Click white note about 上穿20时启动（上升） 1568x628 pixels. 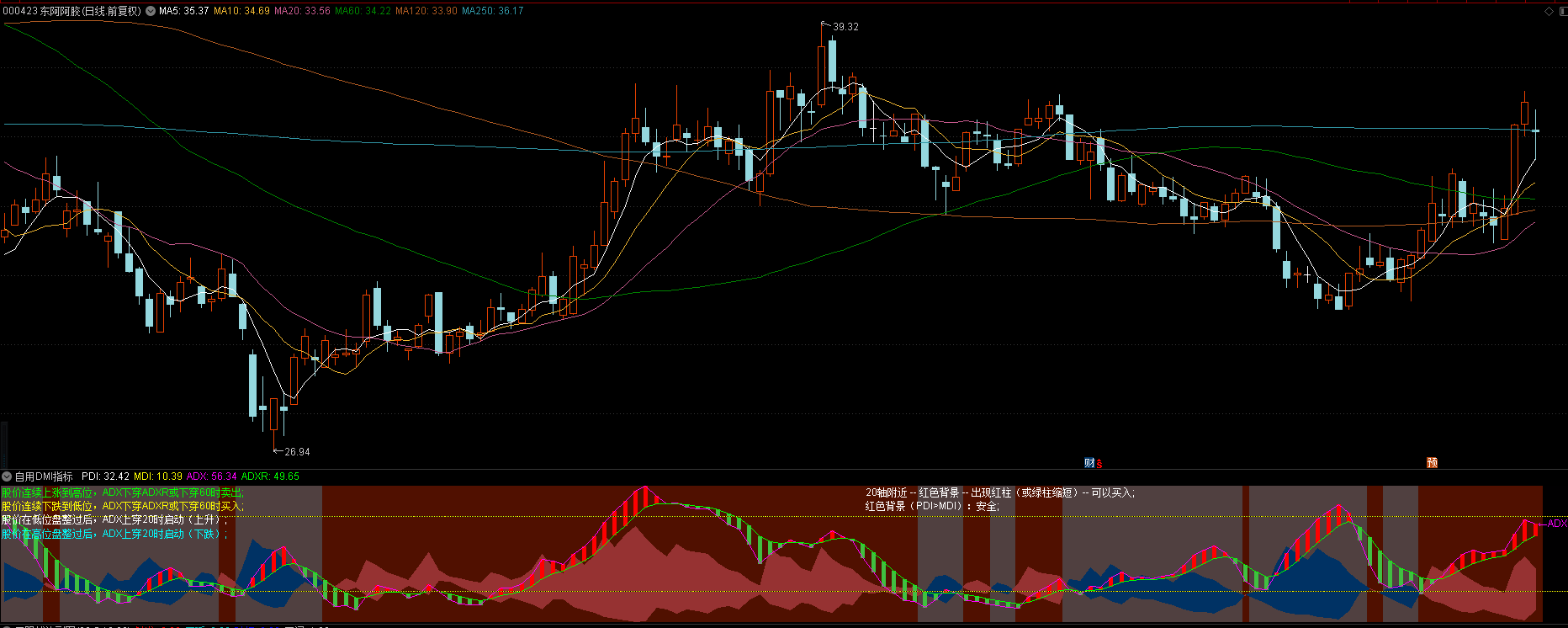click(115, 519)
